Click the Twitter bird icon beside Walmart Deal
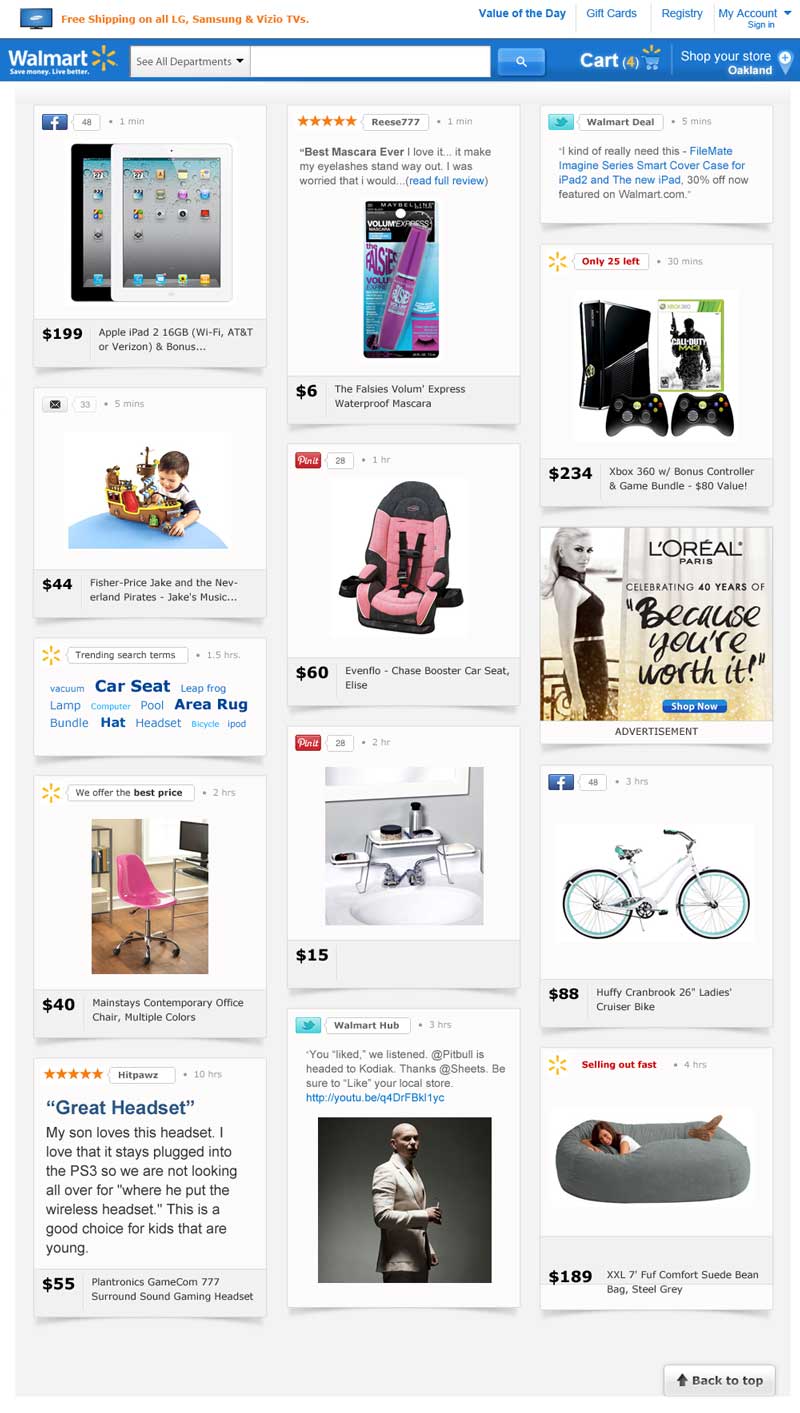The image size is (800, 1413). [561, 122]
